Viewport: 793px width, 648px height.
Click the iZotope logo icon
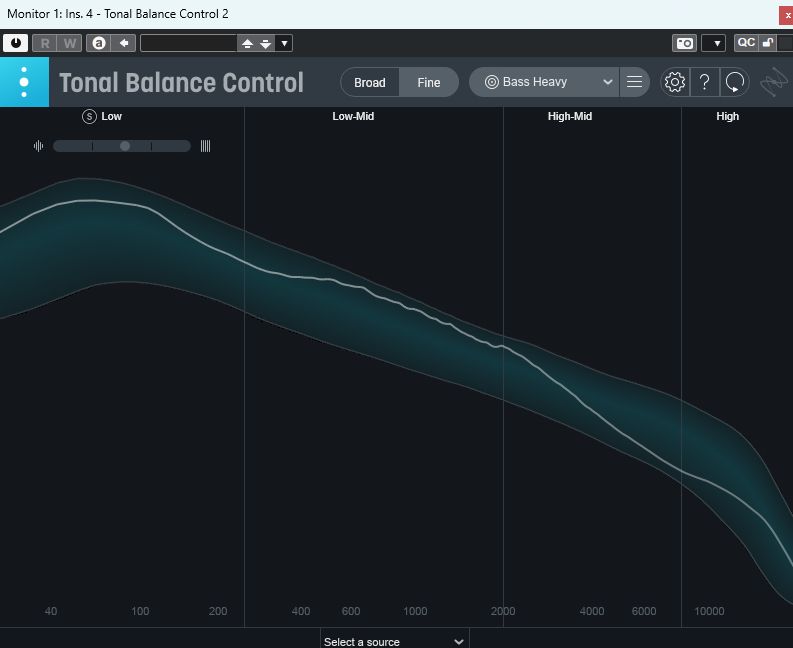click(774, 82)
